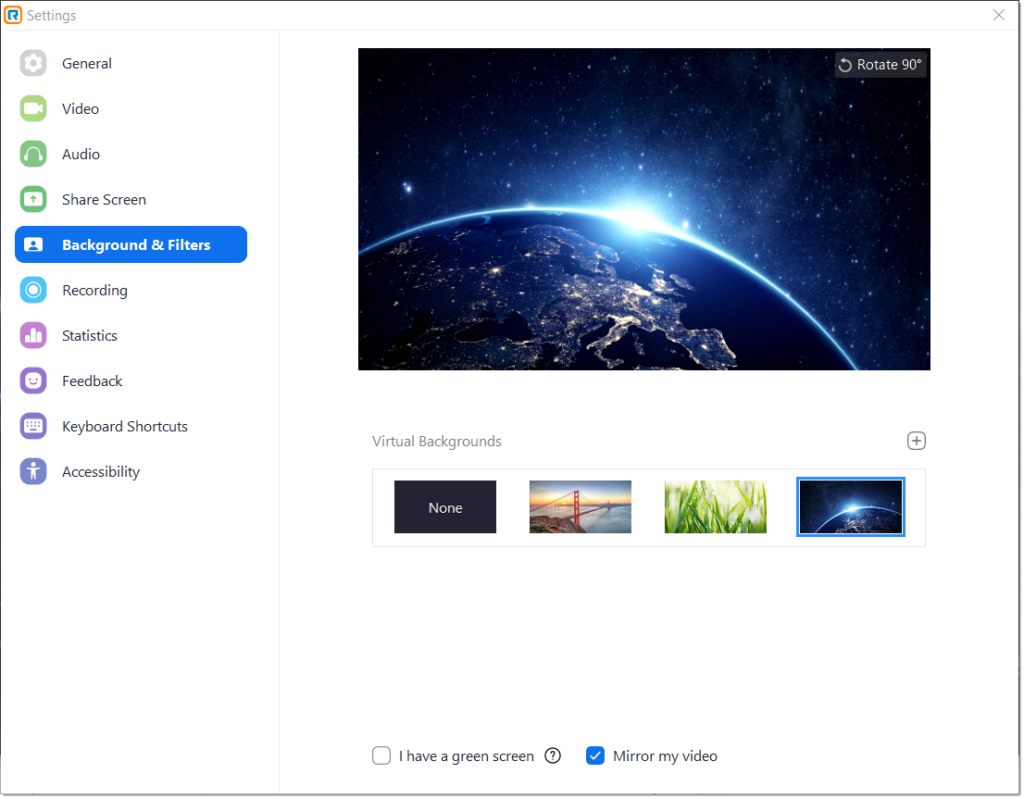The image size is (1024, 799).
Task: Select None as virtual background
Action: pos(445,507)
